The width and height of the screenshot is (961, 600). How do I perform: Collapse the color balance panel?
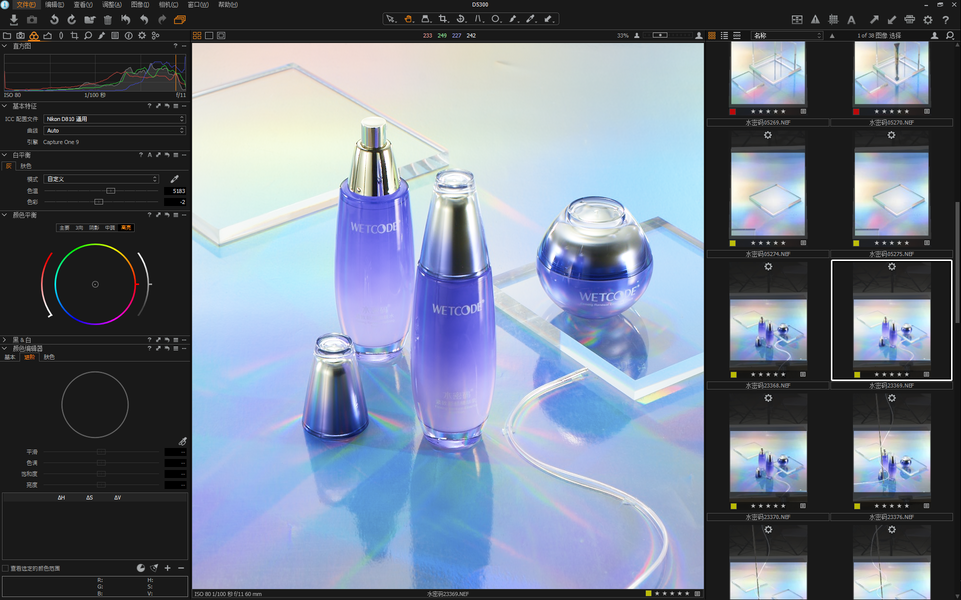pos(5,215)
